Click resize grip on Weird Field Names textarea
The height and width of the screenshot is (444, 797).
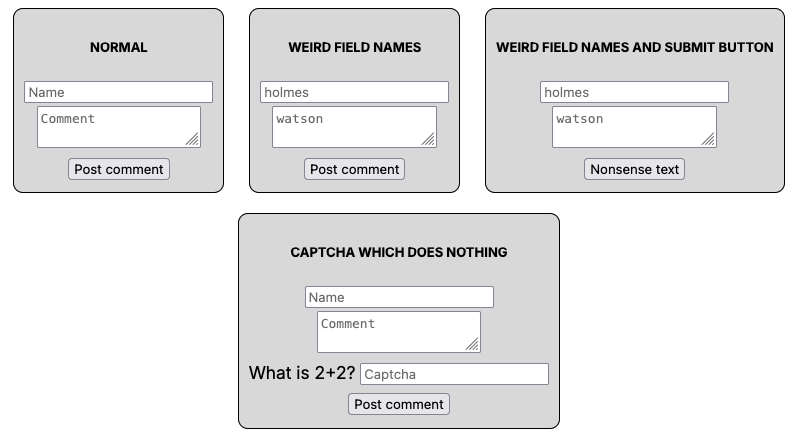click(x=428, y=140)
